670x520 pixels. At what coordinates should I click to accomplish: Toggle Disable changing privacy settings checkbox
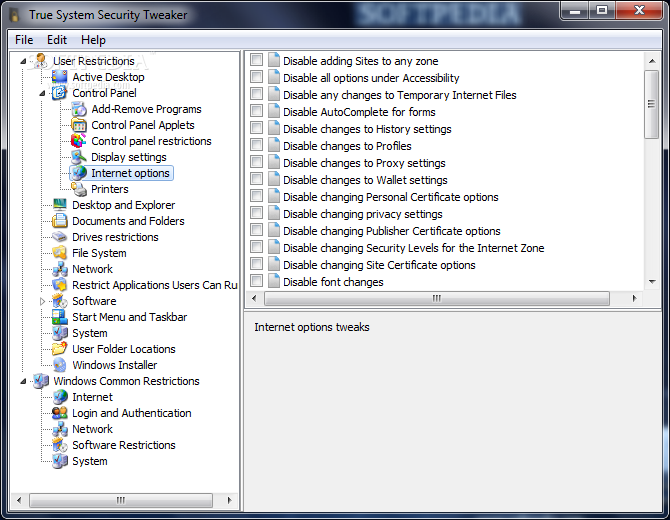pyautogui.click(x=256, y=213)
